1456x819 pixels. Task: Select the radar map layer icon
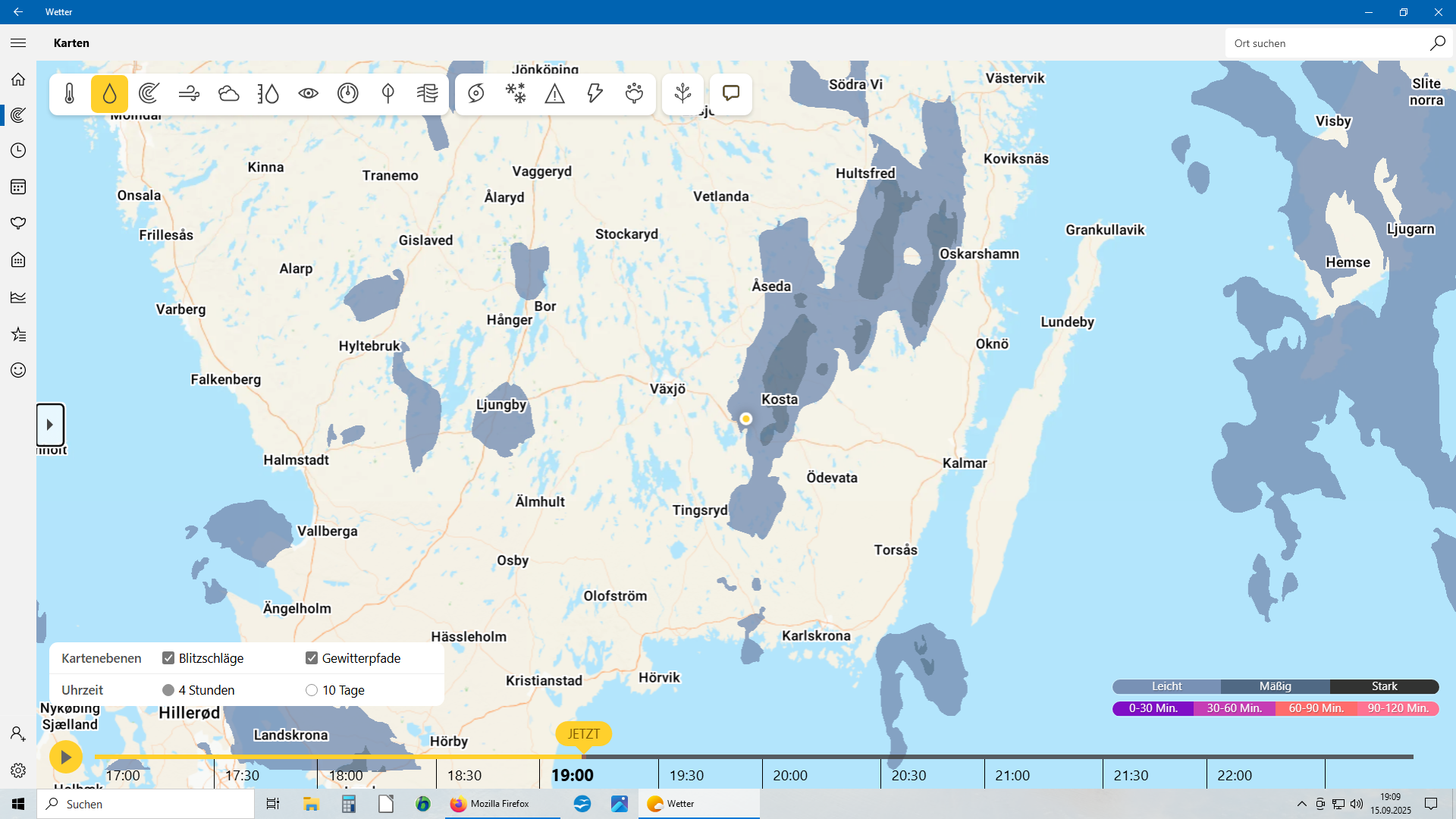pos(149,93)
